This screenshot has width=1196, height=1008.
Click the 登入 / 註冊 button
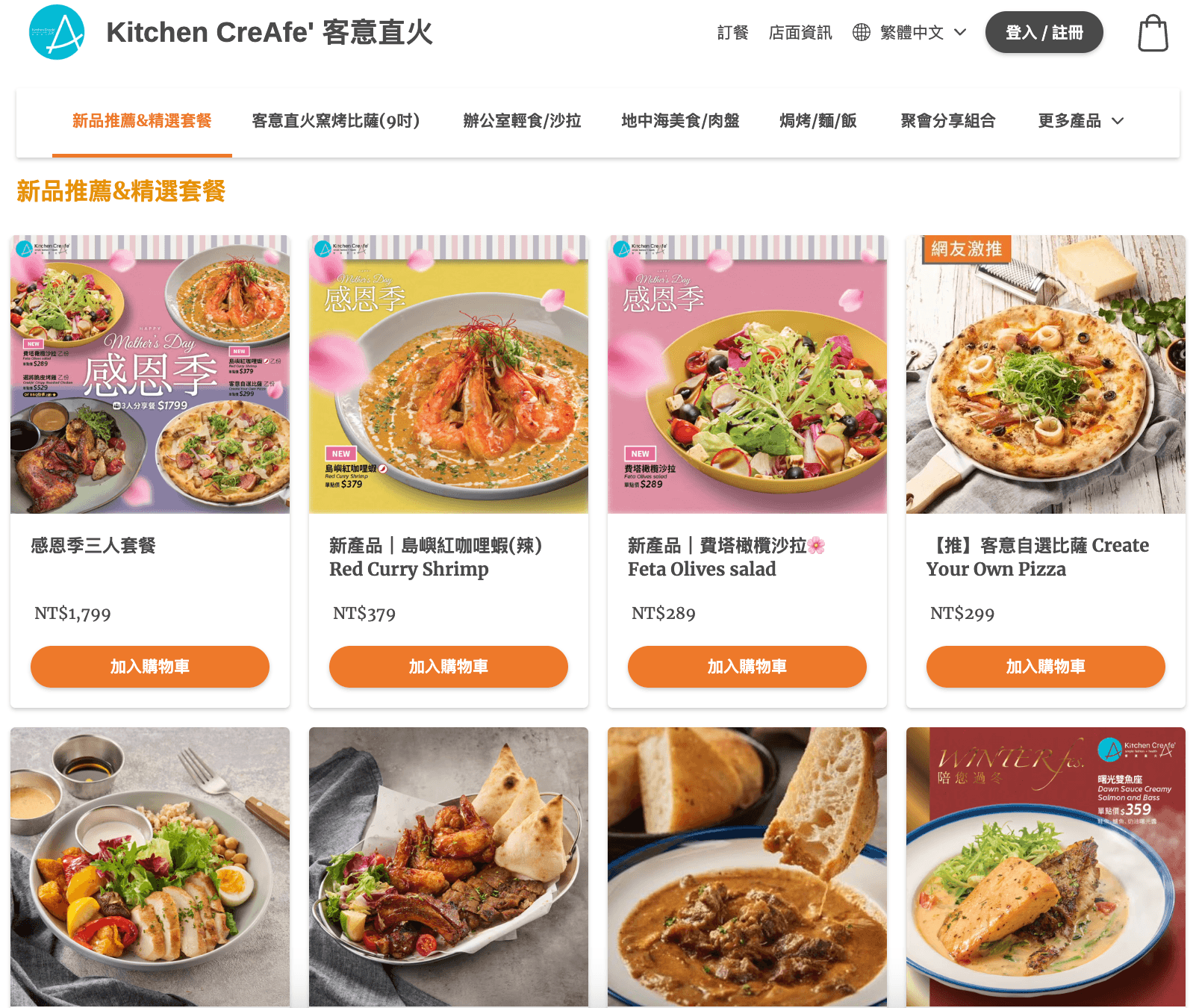click(x=1044, y=32)
